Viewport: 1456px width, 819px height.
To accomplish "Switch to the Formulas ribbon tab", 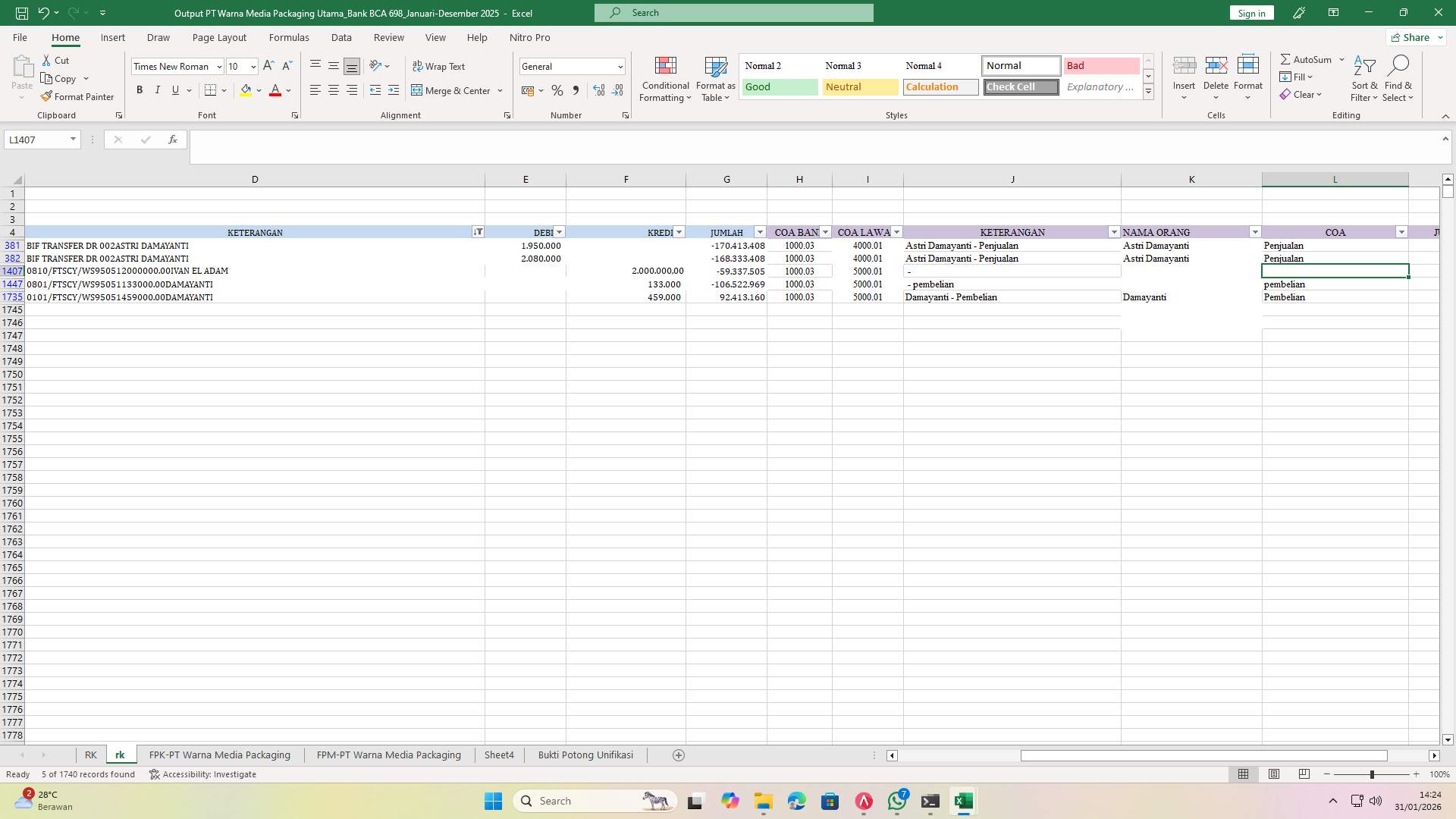I will pos(289,37).
